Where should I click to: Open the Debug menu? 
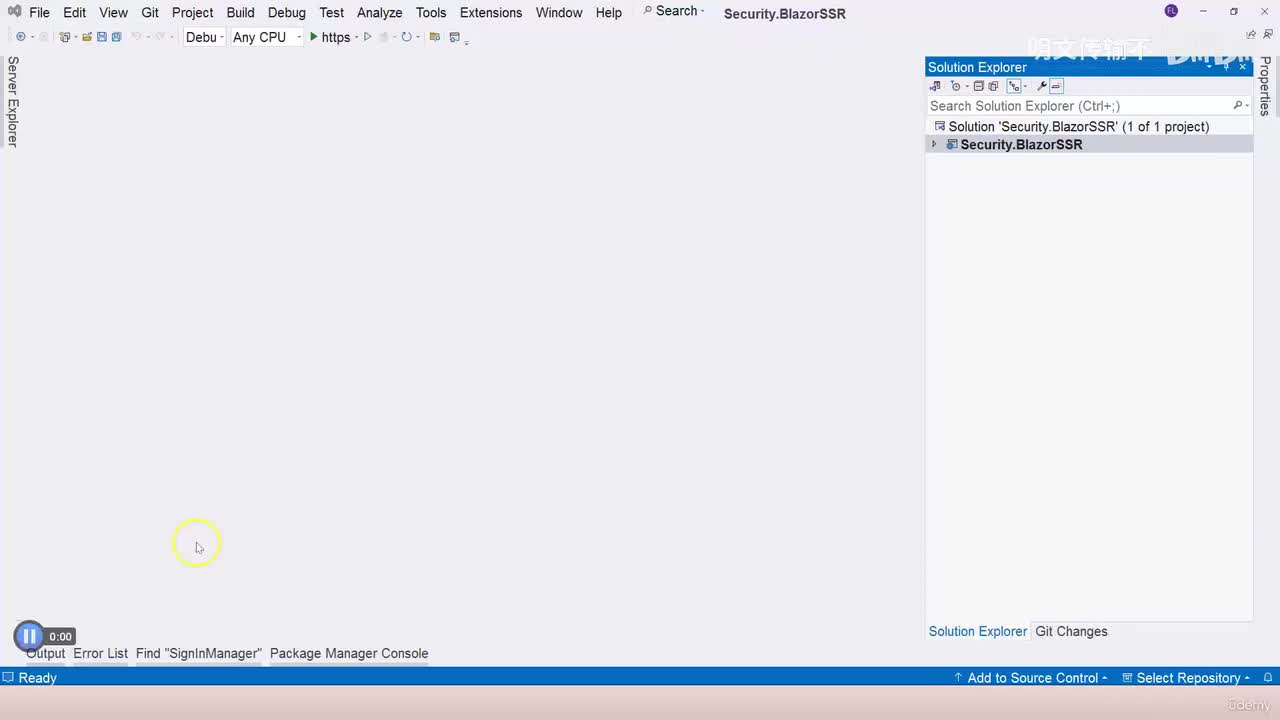click(286, 13)
